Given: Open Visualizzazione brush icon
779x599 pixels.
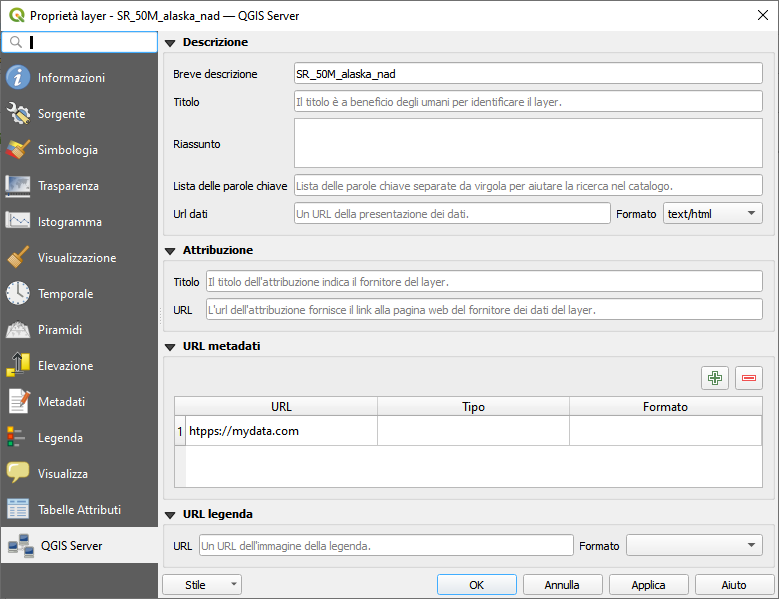Looking at the screenshot, I should (18, 258).
